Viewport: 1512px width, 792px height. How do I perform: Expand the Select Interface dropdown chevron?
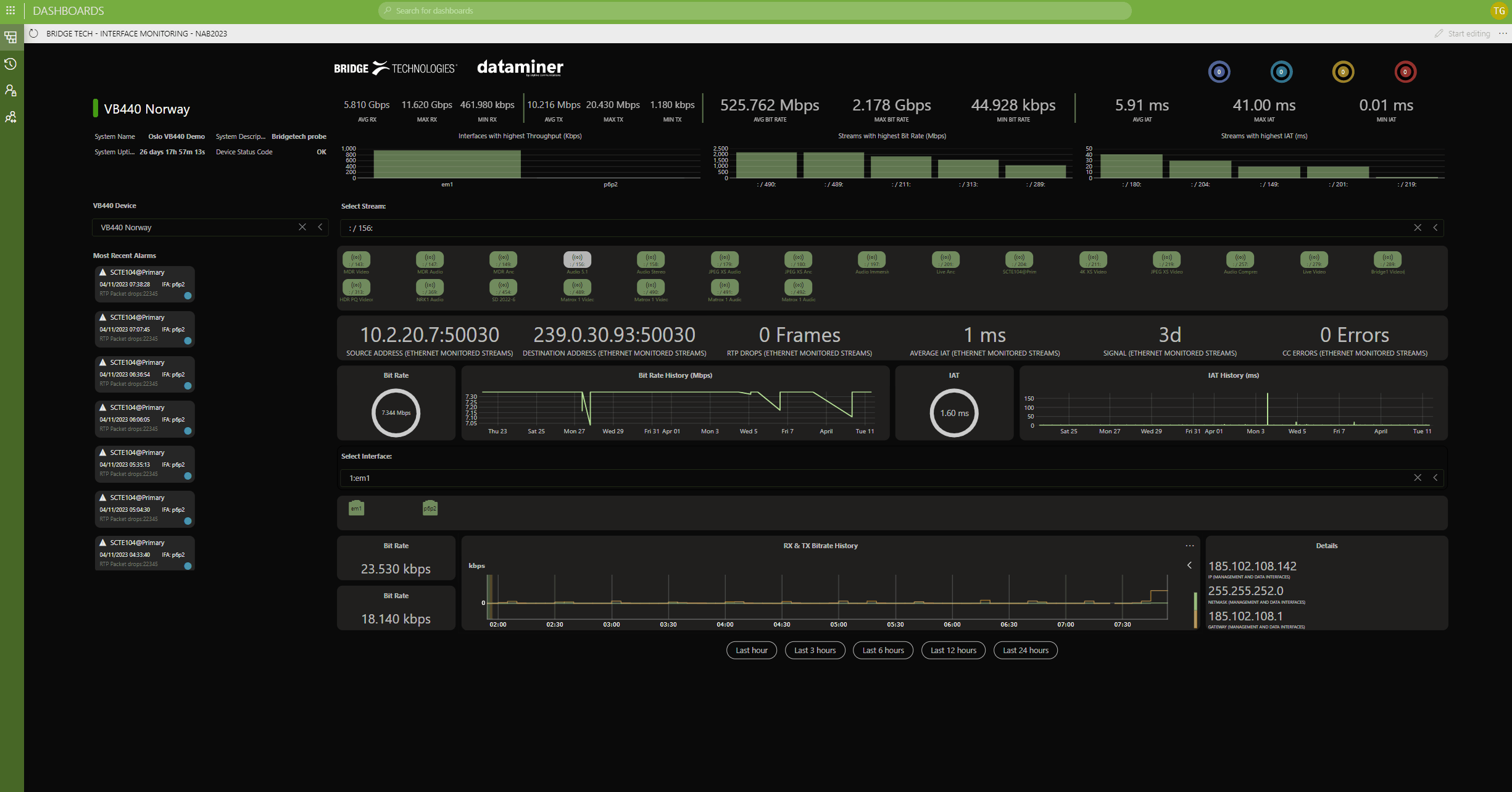[x=1435, y=478]
